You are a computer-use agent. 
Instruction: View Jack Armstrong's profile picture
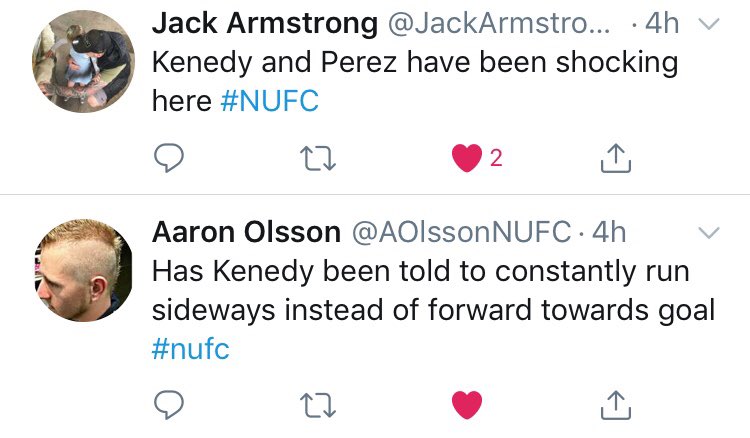click(83, 61)
